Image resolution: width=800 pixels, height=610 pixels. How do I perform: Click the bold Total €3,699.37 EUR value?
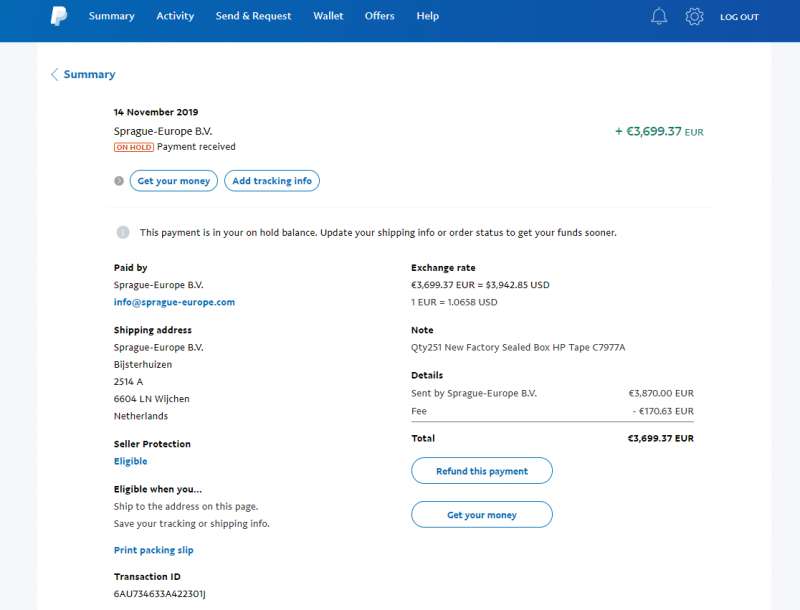(661, 438)
